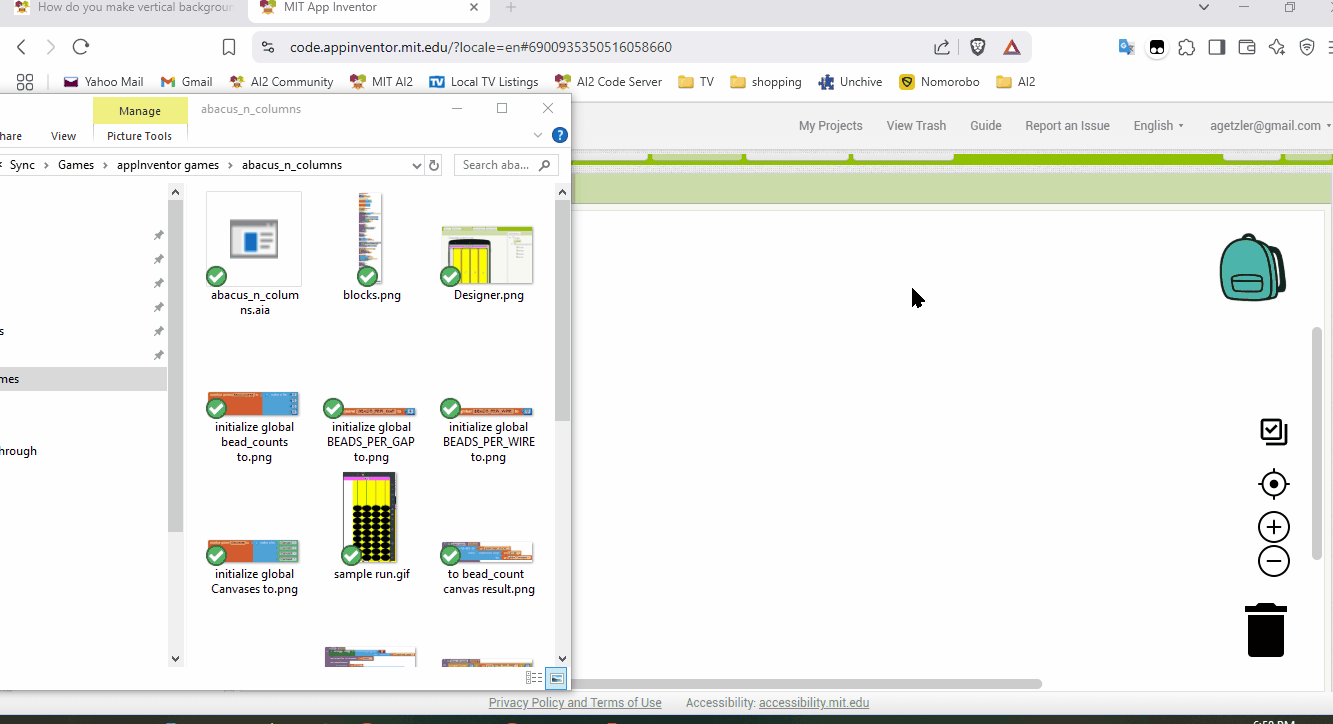
Task: Open the App Inventor backpack icon
Action: [x=1252, y=267]
